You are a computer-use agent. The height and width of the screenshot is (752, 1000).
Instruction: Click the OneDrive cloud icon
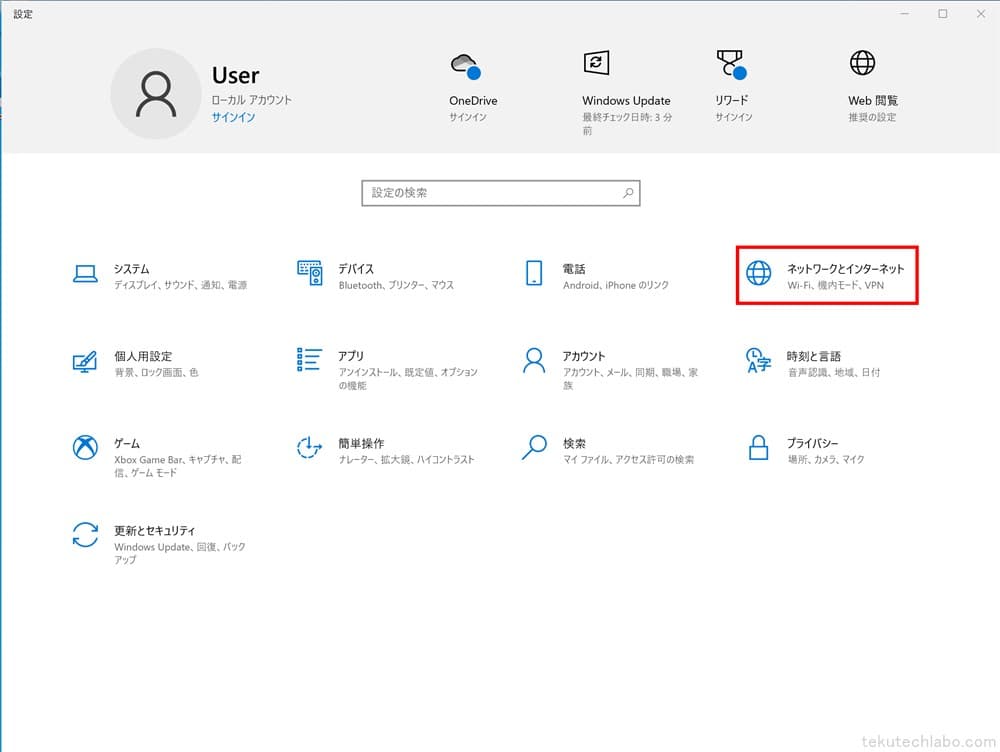coord(466,66)
